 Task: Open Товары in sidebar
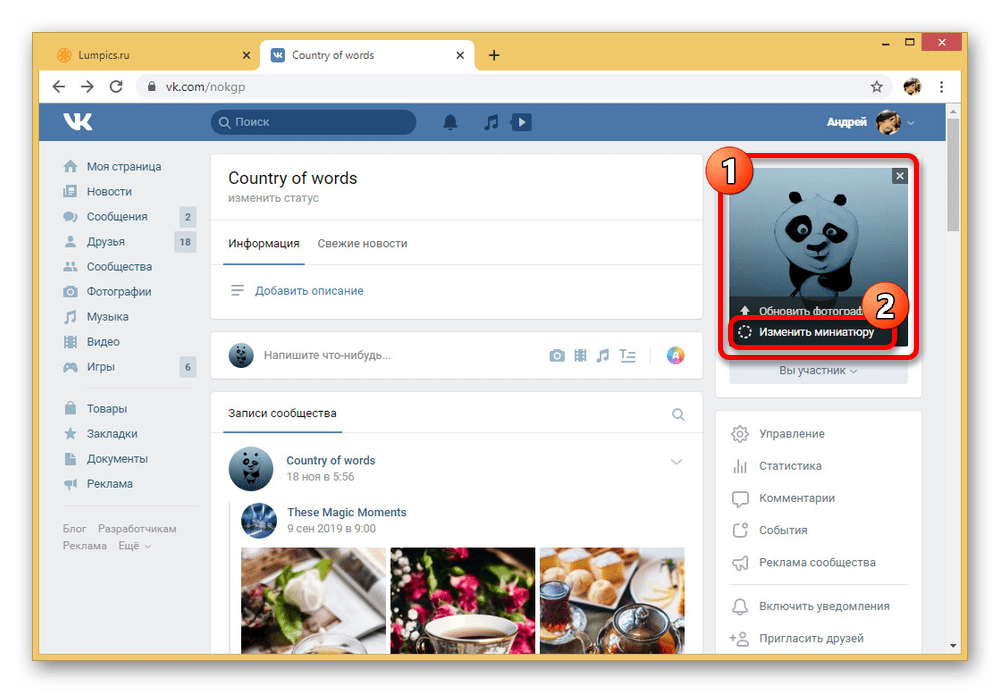click(107, 409)
